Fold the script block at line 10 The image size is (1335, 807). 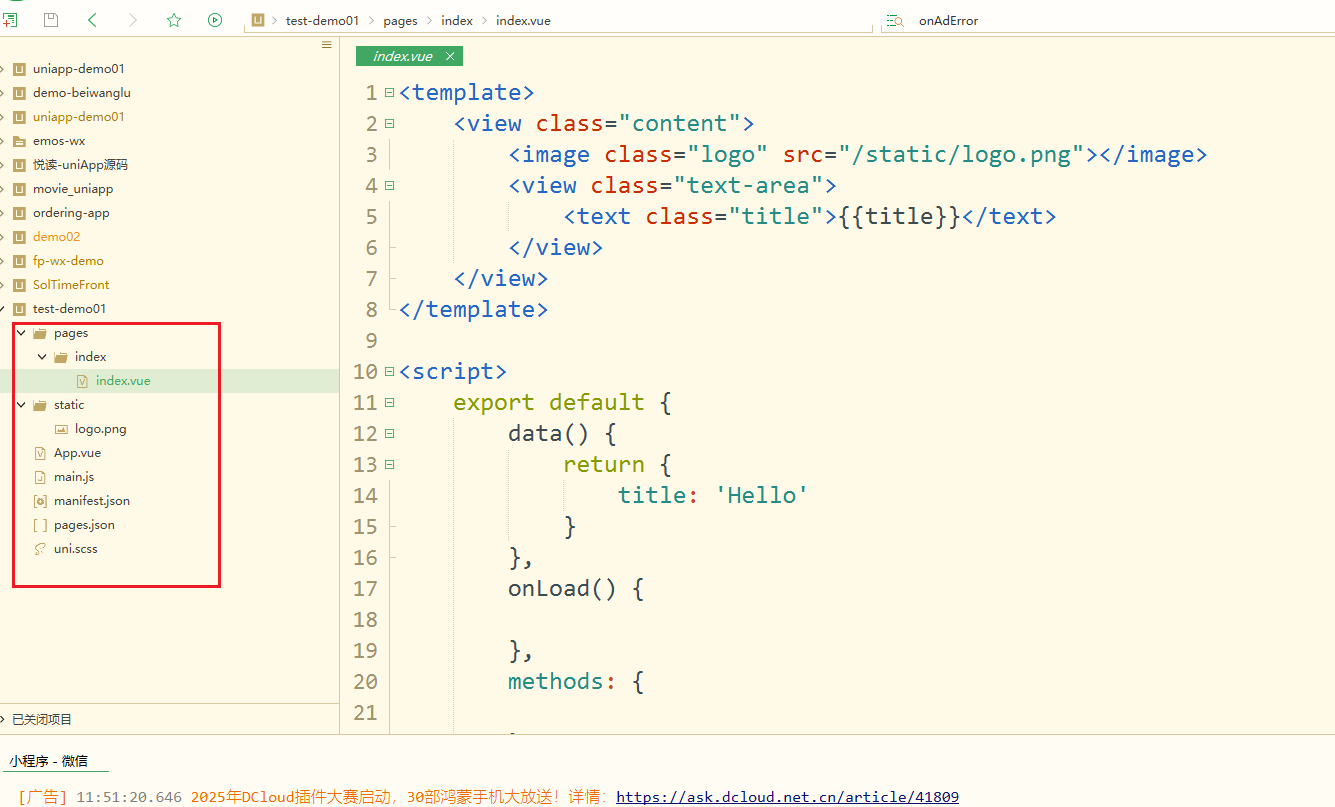389,371
